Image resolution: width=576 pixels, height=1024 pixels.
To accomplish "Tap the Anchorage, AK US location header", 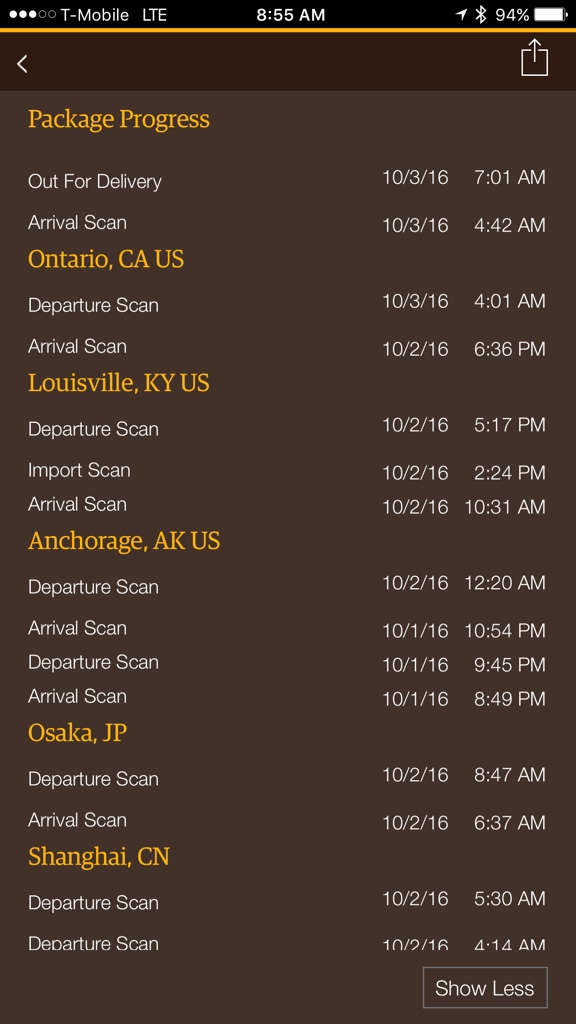I will click(124, 541).
